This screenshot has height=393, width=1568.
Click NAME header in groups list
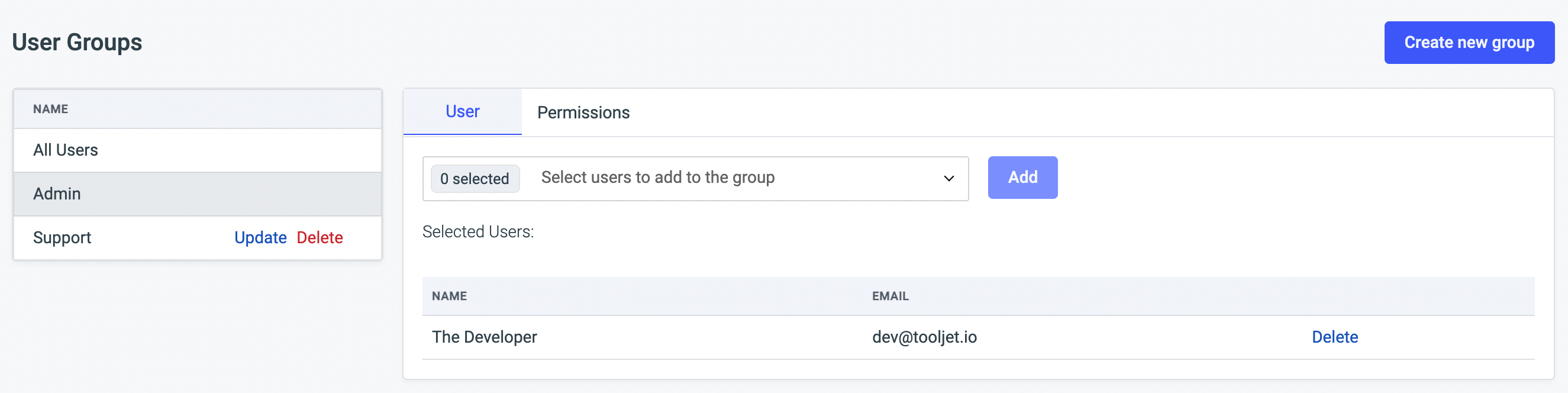[x=50, y=109]
